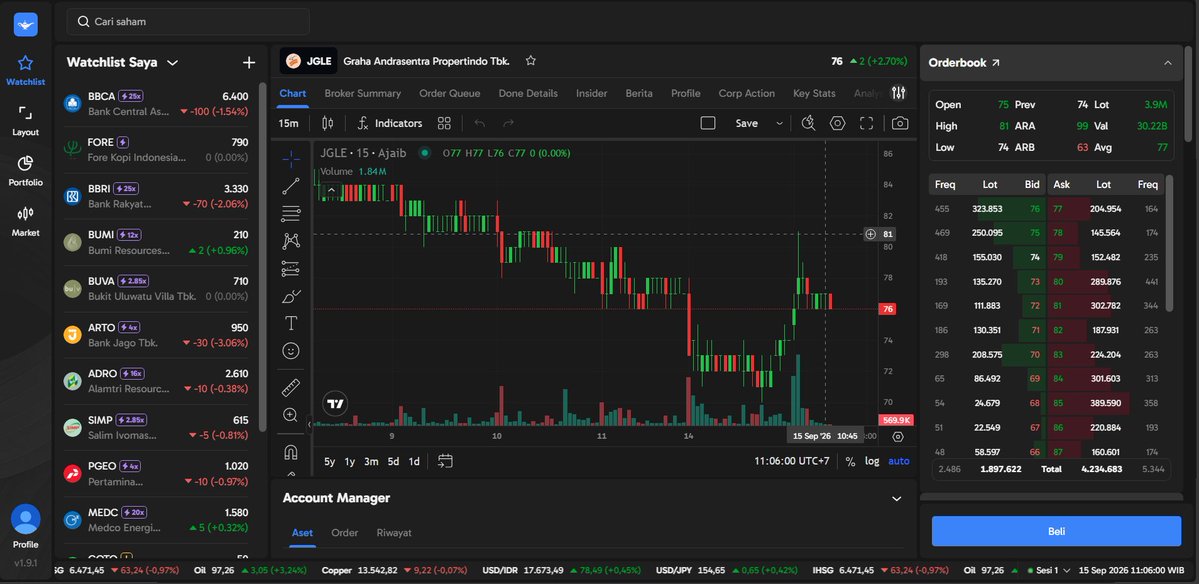Select the zoom in tool
1199x584 pixels.
291,415
